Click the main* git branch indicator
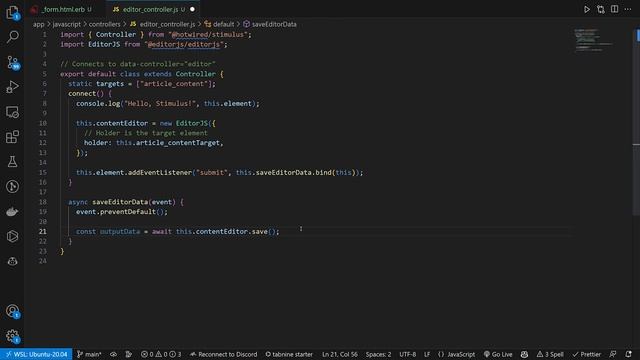This screenshot has width=640, height=360. tap(89, 354)
